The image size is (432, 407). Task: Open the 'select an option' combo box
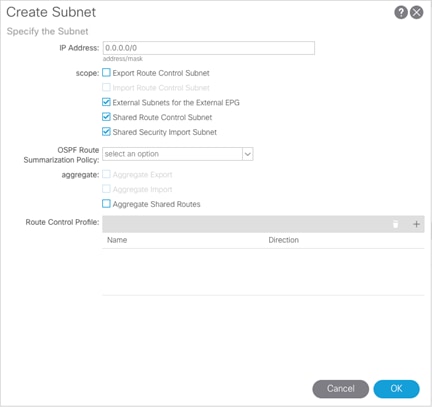point(178,154)
